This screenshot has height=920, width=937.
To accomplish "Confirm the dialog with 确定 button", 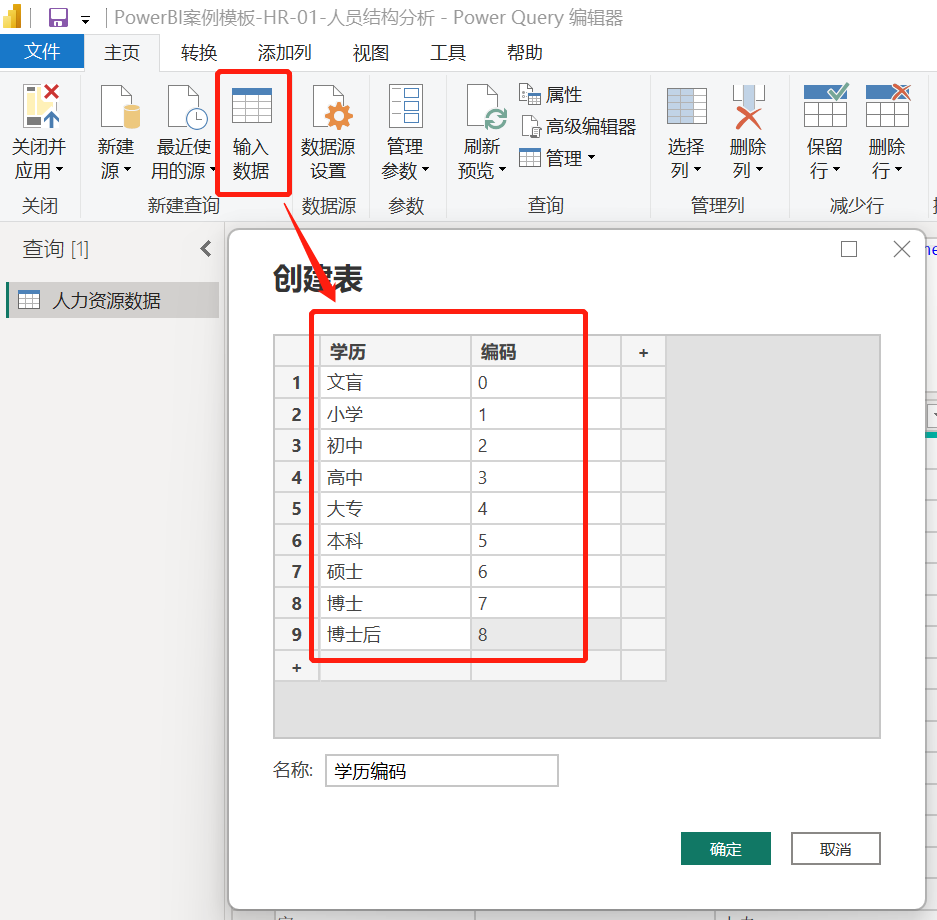I will [x=725, y=848].
